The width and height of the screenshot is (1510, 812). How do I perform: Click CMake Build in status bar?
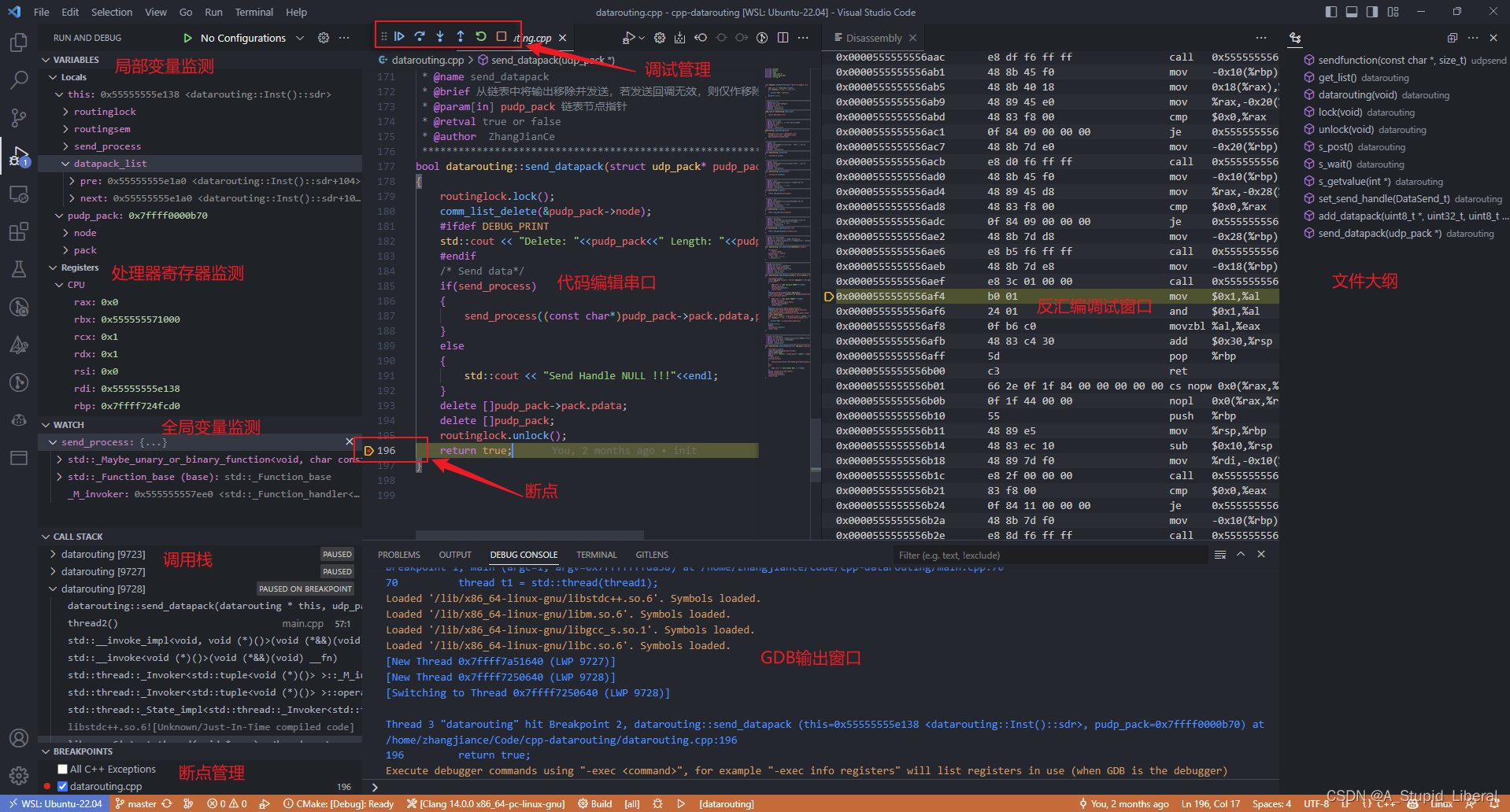(x=595, y=804)
